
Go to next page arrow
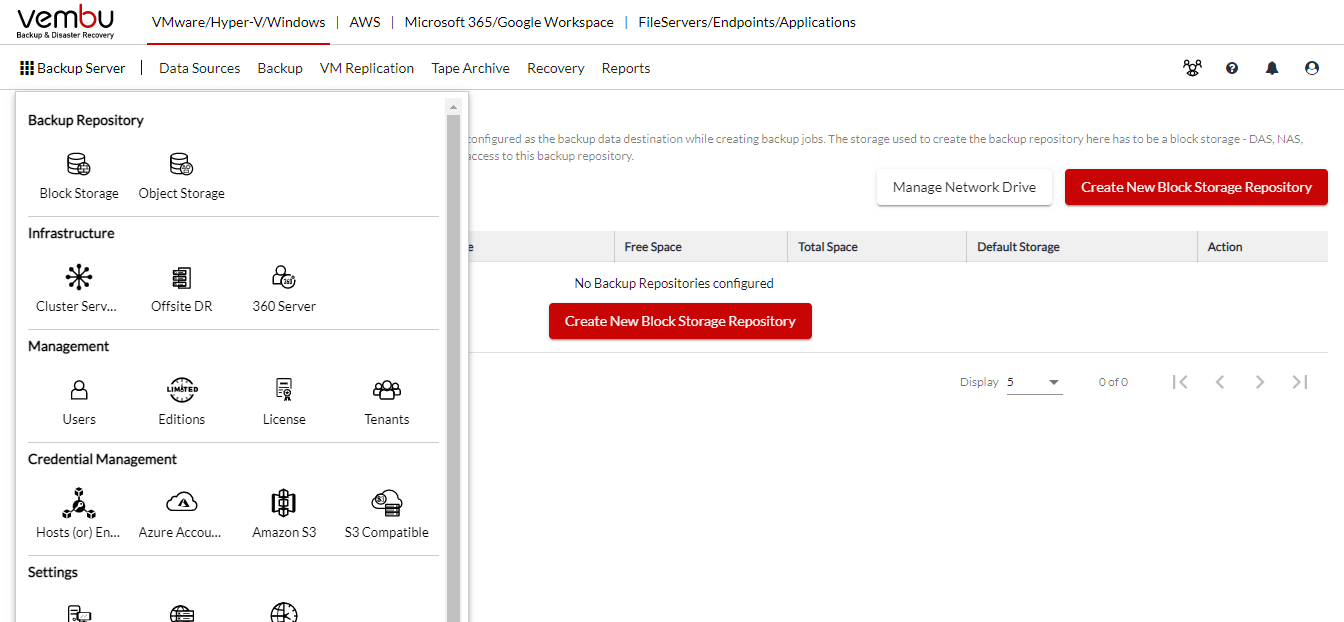pos(1260,382)
